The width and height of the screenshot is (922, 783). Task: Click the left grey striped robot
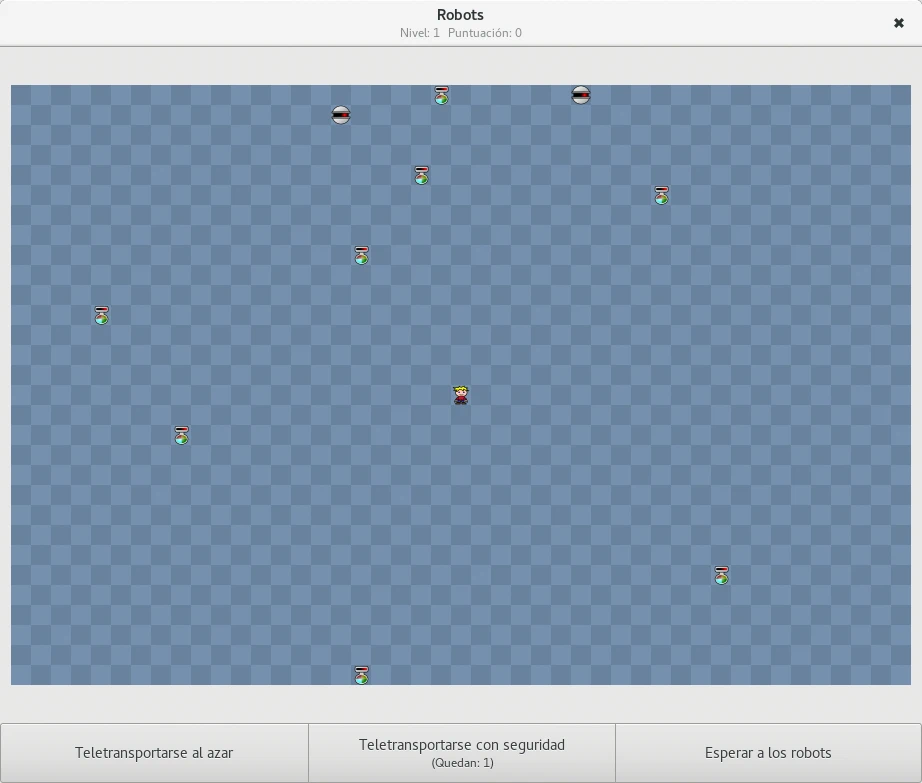click(x=341, y=115)
